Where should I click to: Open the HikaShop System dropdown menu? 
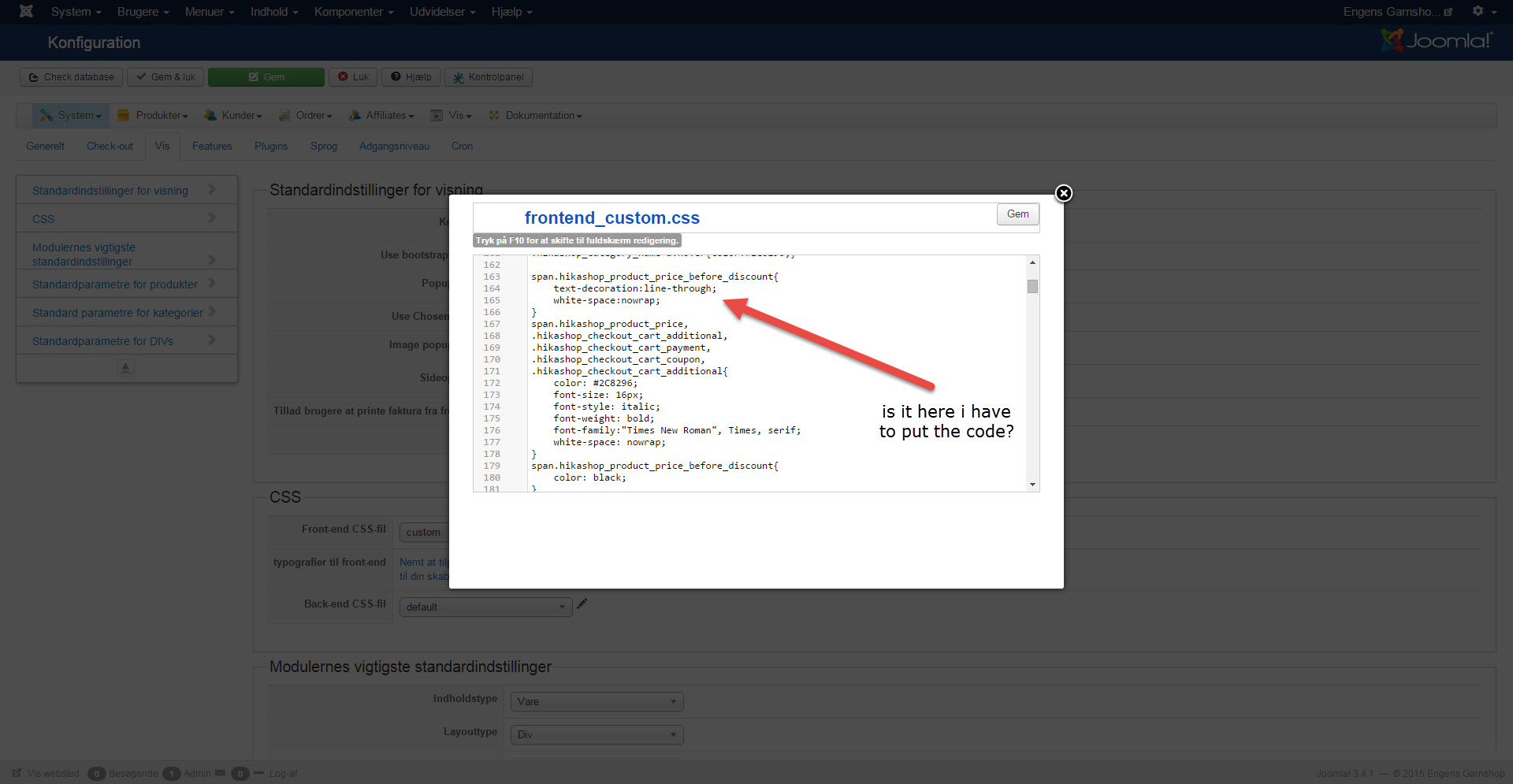click(x=71, y=116)
